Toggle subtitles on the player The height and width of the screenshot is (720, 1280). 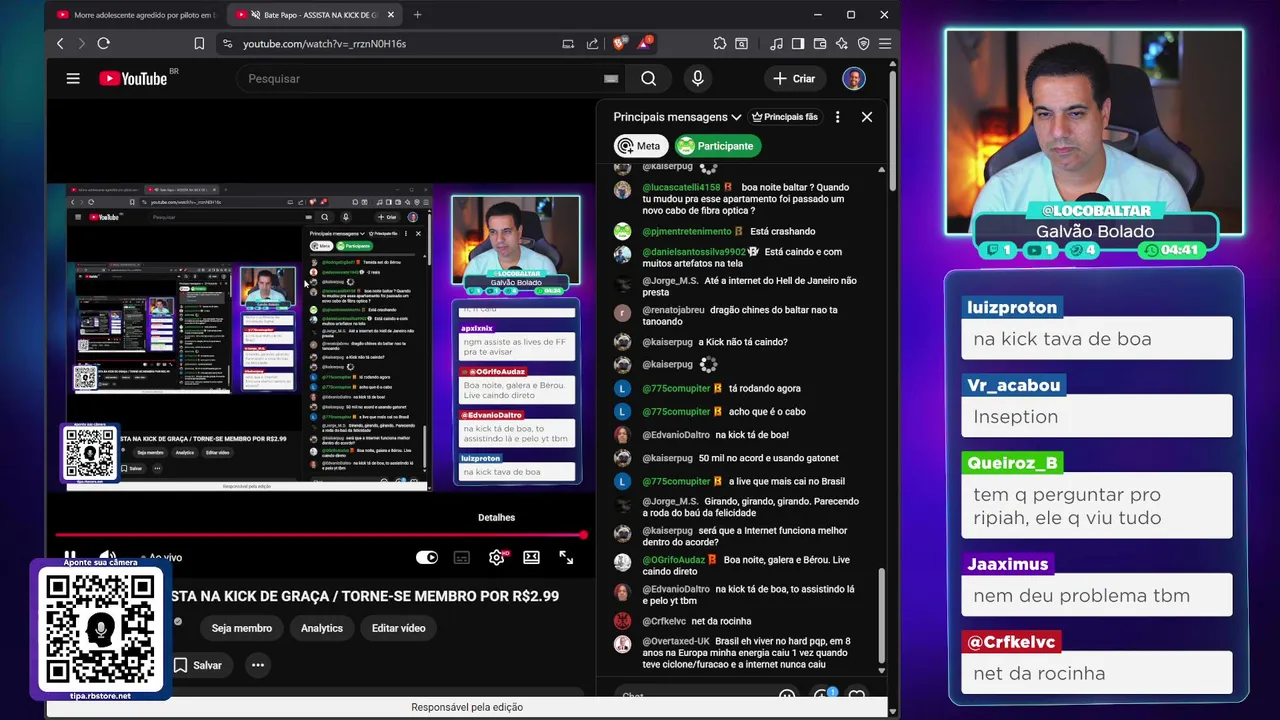pos(461,558)
